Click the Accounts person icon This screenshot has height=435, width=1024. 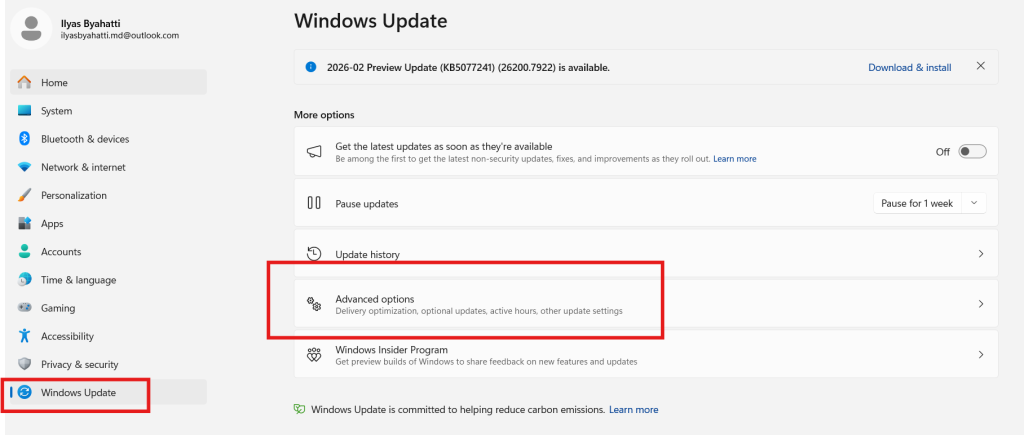(x=24, y=251)
